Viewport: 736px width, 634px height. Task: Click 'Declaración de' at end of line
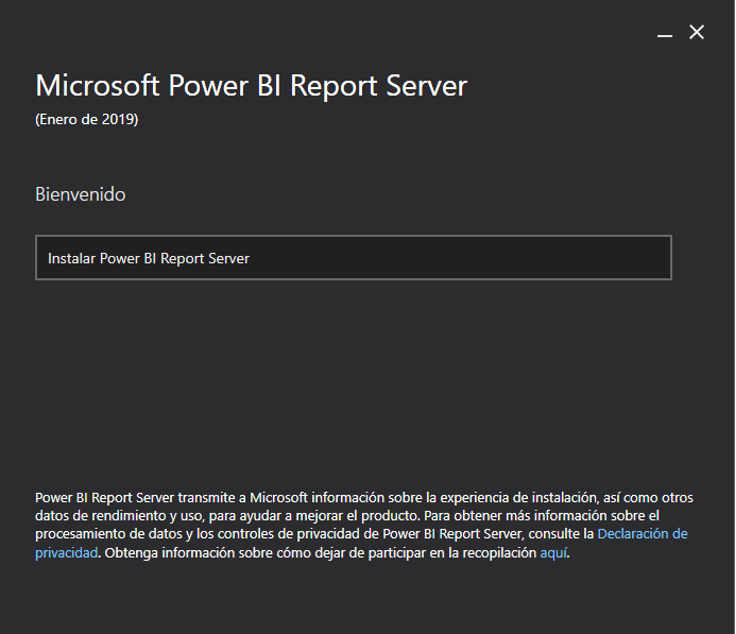[x=642, y=534]
